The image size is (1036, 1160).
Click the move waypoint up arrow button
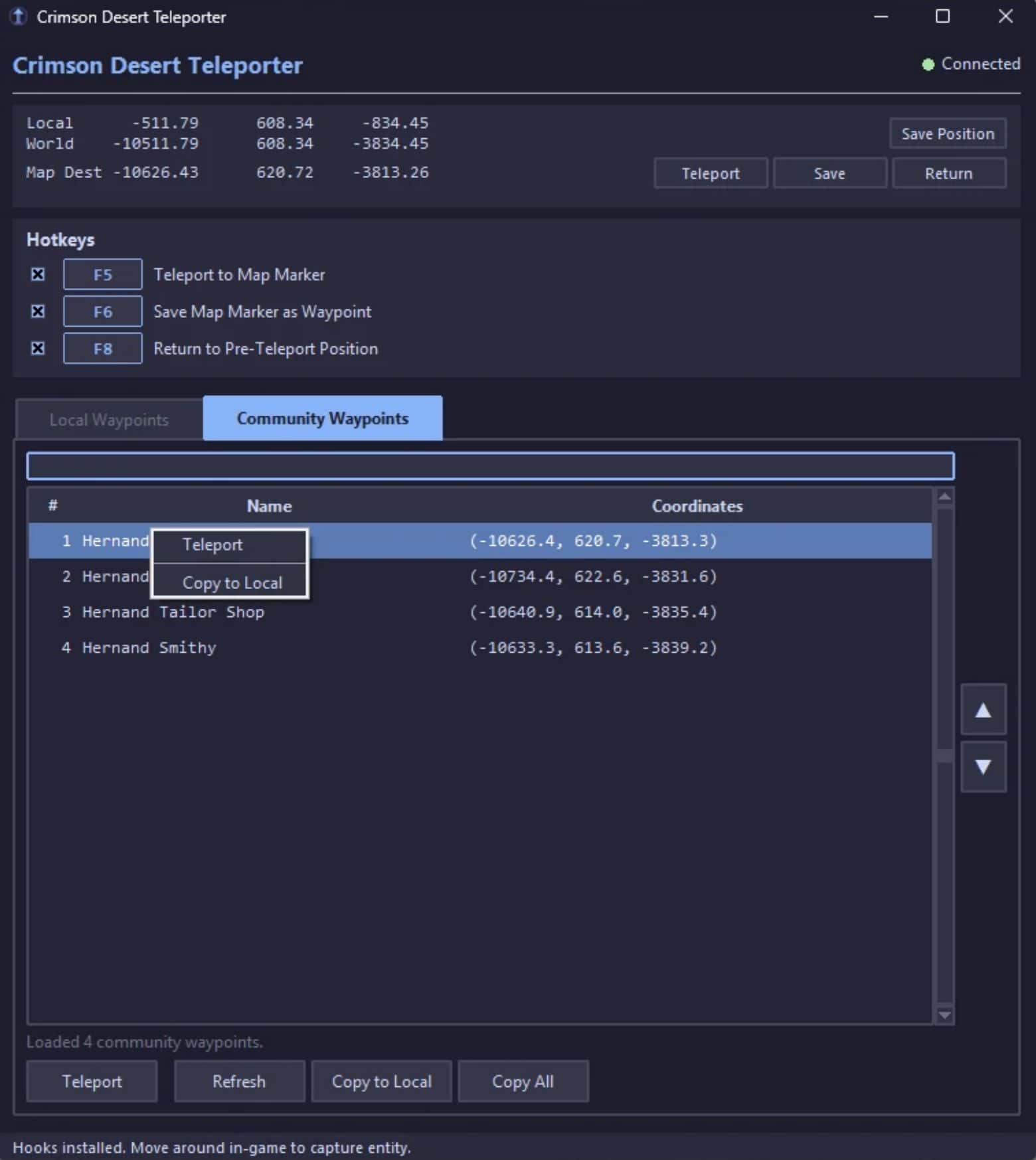tap(983, 710)
